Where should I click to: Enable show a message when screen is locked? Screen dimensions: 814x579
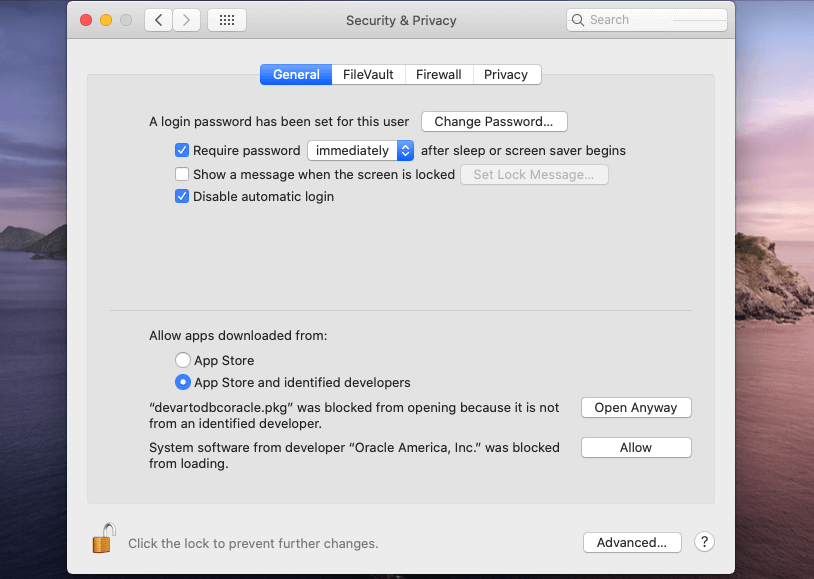(182, 173)
